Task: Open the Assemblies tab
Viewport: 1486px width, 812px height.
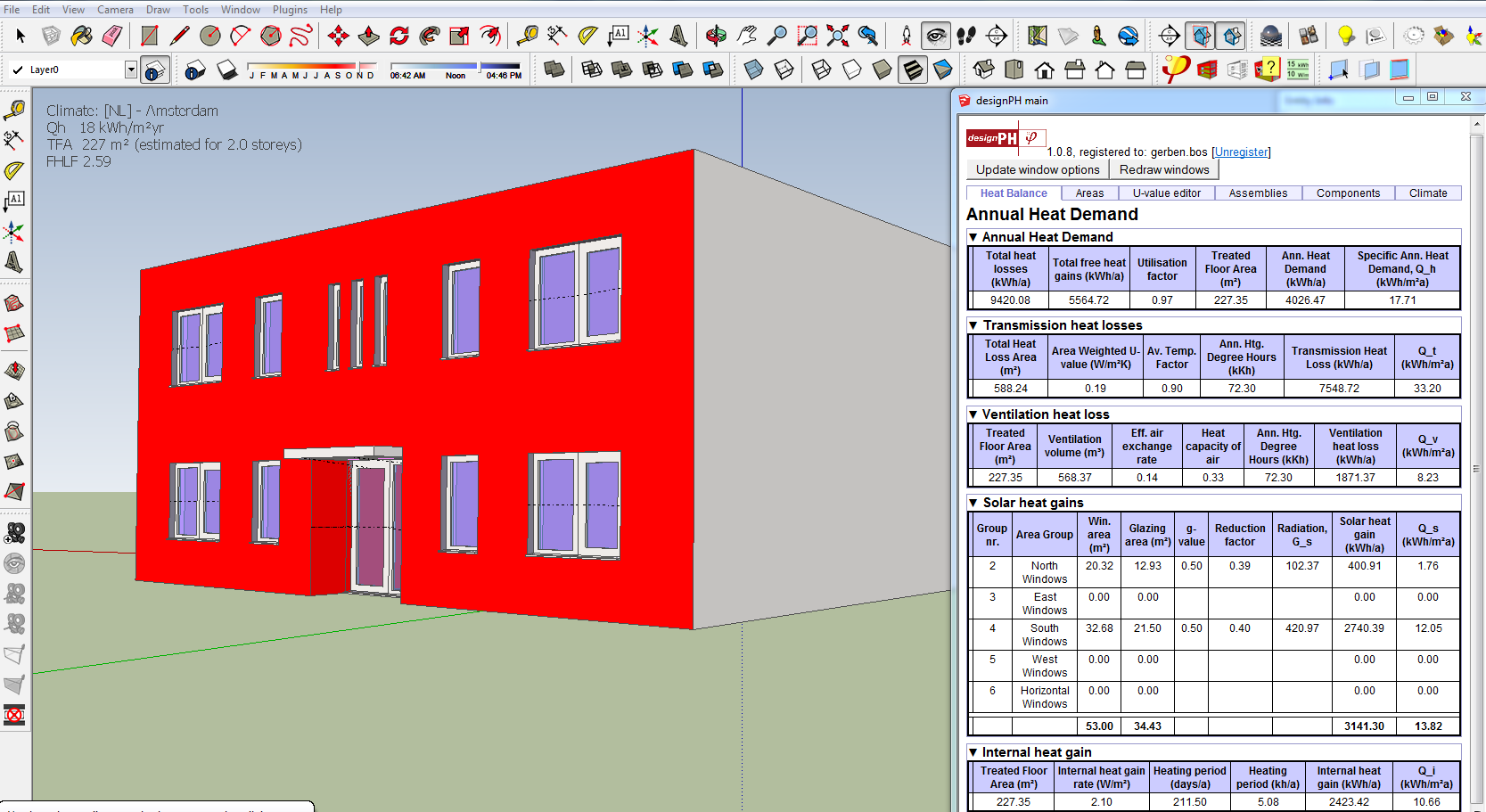Action: [1258, 193]
